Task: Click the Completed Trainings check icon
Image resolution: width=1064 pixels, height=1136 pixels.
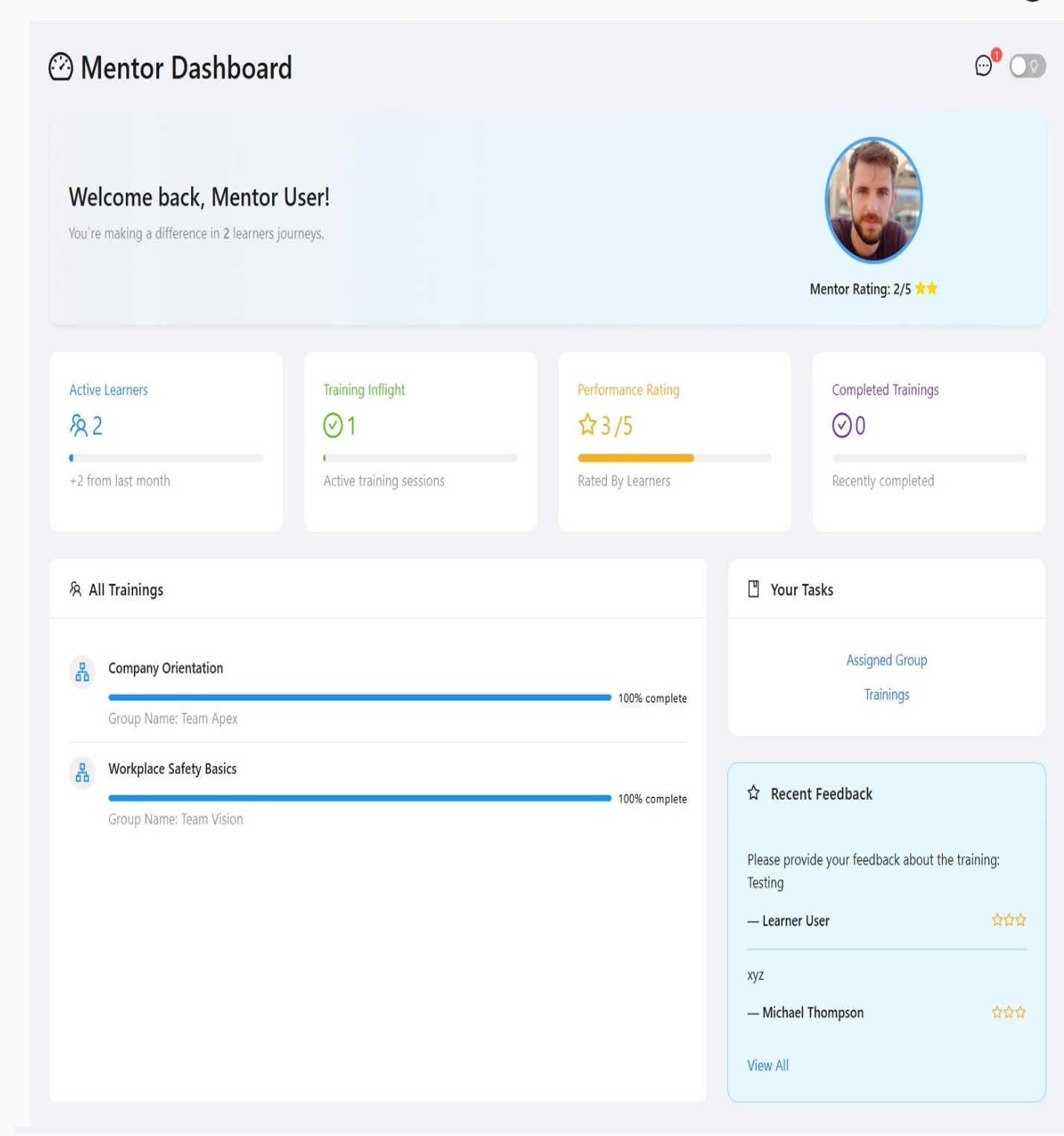Action: pyautogui.click(x=841, y=425)
